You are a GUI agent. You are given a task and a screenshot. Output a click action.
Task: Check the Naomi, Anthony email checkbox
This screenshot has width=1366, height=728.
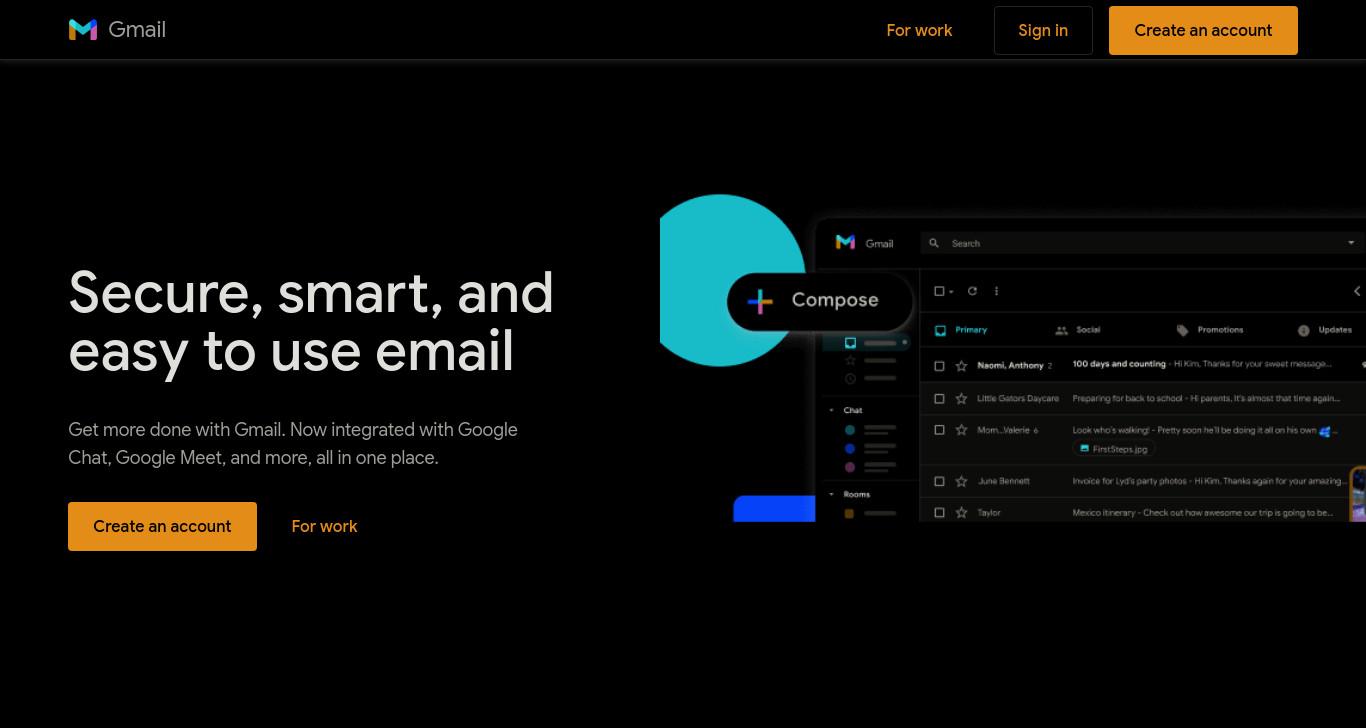pos(939,366)
